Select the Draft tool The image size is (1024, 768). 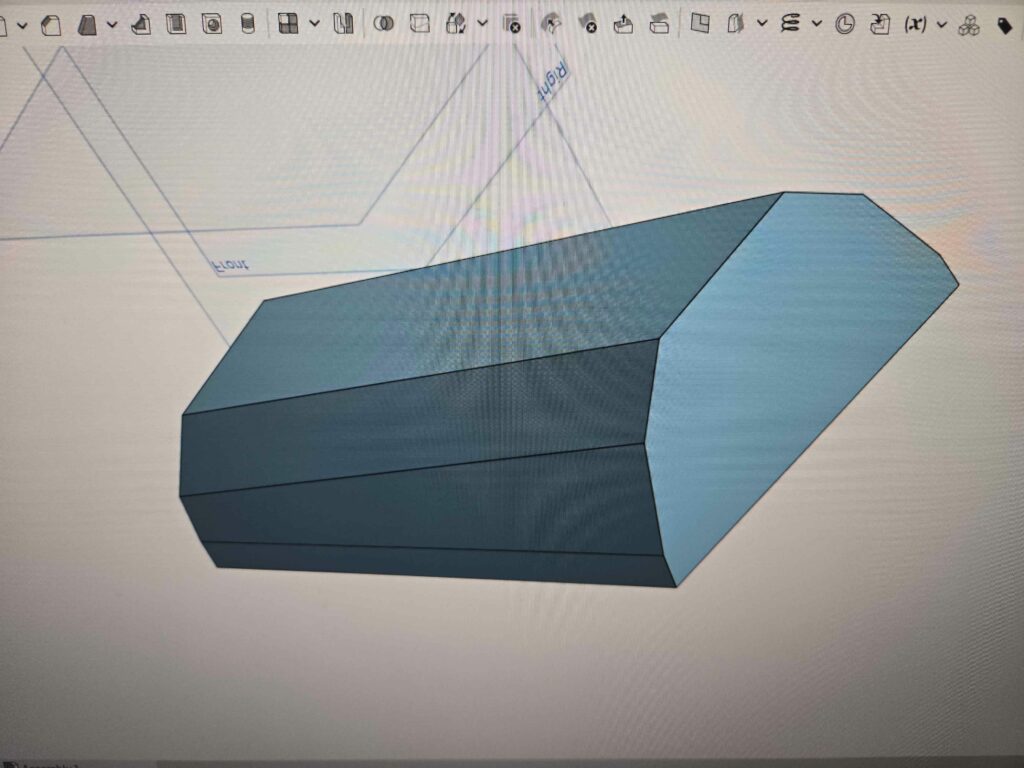[x=88, y=25]
